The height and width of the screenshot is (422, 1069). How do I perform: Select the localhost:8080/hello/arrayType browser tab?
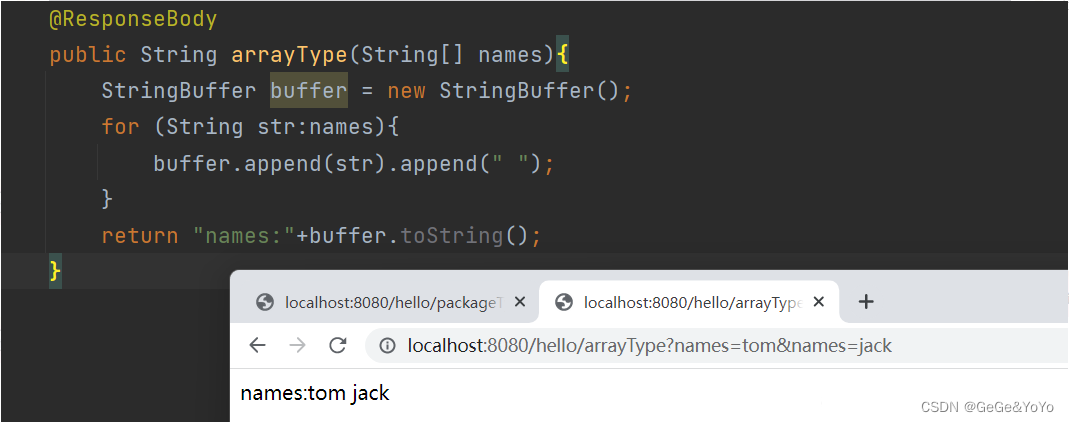click(x=689, y=302)
